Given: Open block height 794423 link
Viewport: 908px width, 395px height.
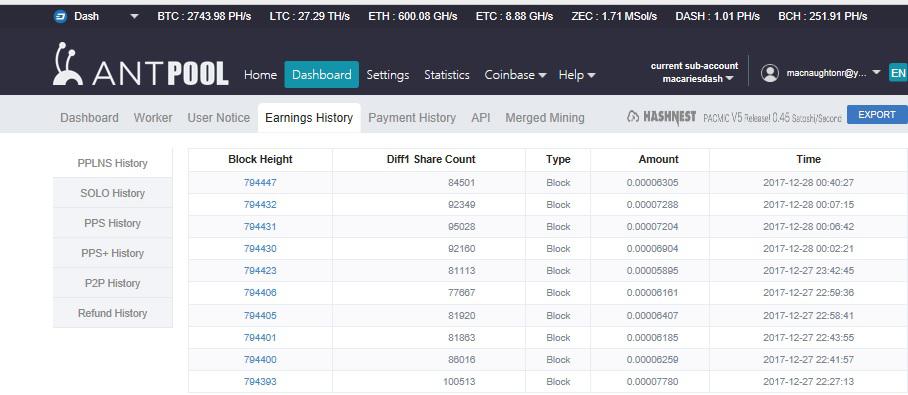Looking at the screenshot, I should tap(260, 270).
